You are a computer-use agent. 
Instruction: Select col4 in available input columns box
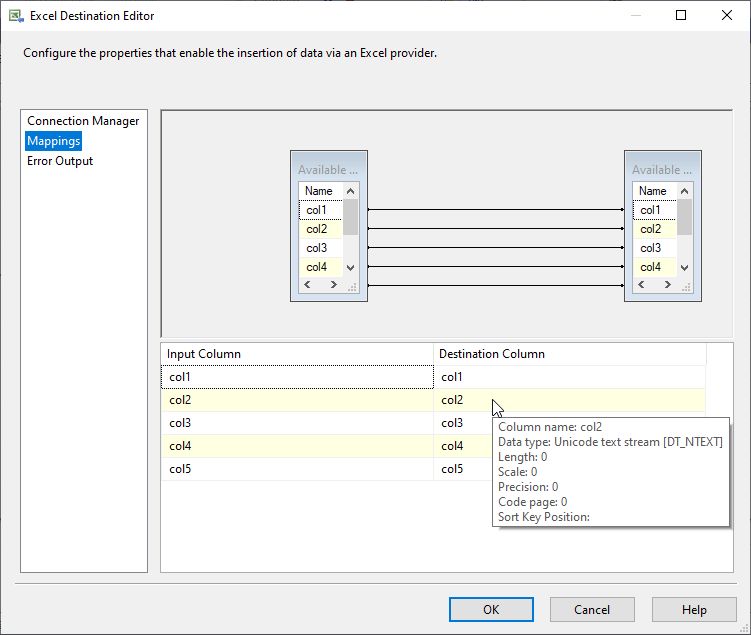point(320,267)
